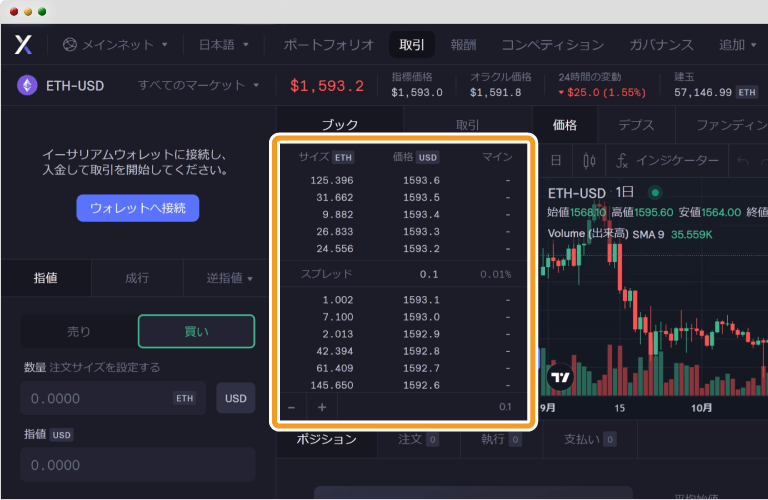Open コンペティション page
The width and height of the screenshot is (768, 500).
[x=552, y=45]
